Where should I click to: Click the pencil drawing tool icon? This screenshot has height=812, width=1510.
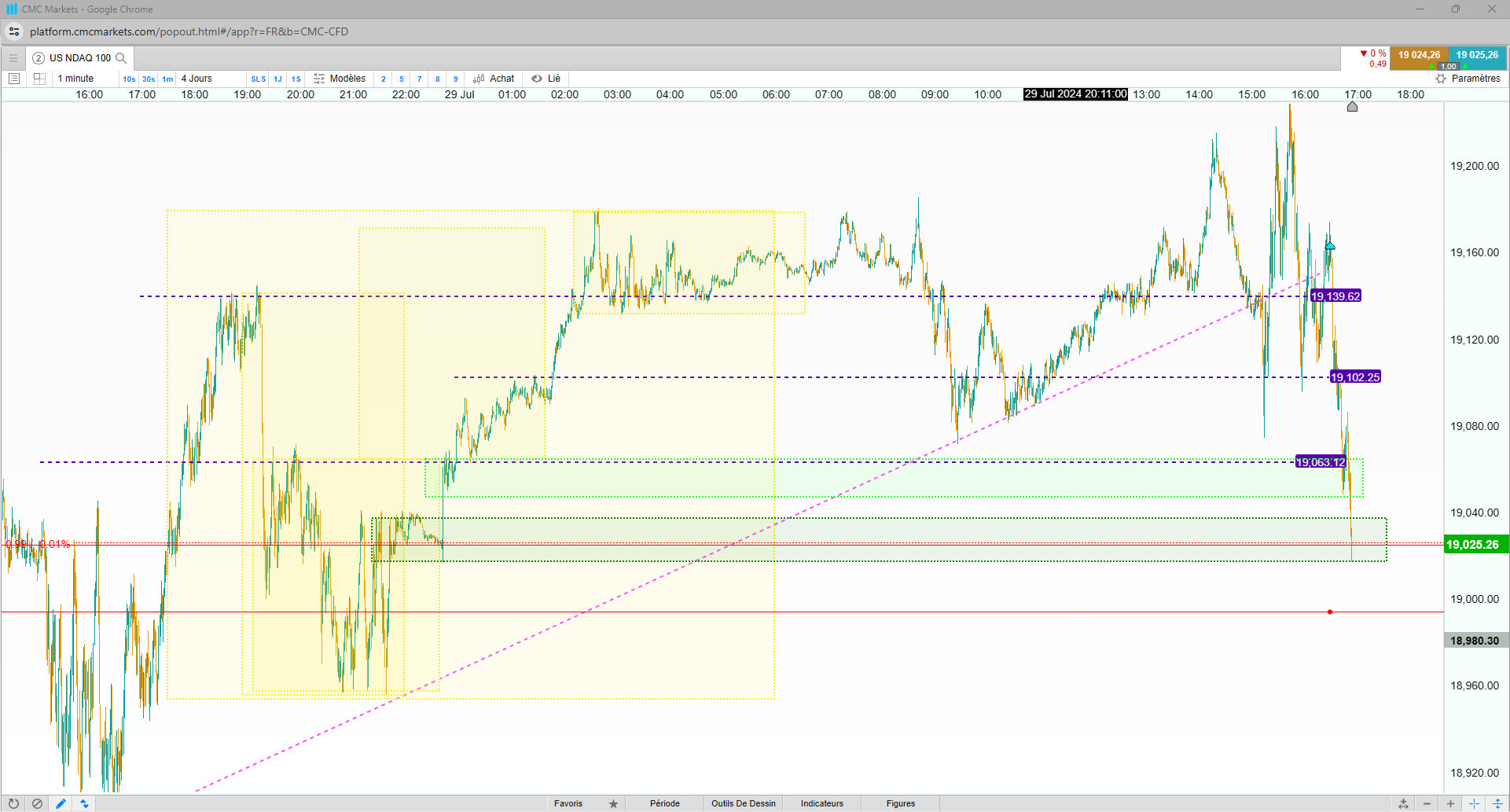(x=61, y=803)
